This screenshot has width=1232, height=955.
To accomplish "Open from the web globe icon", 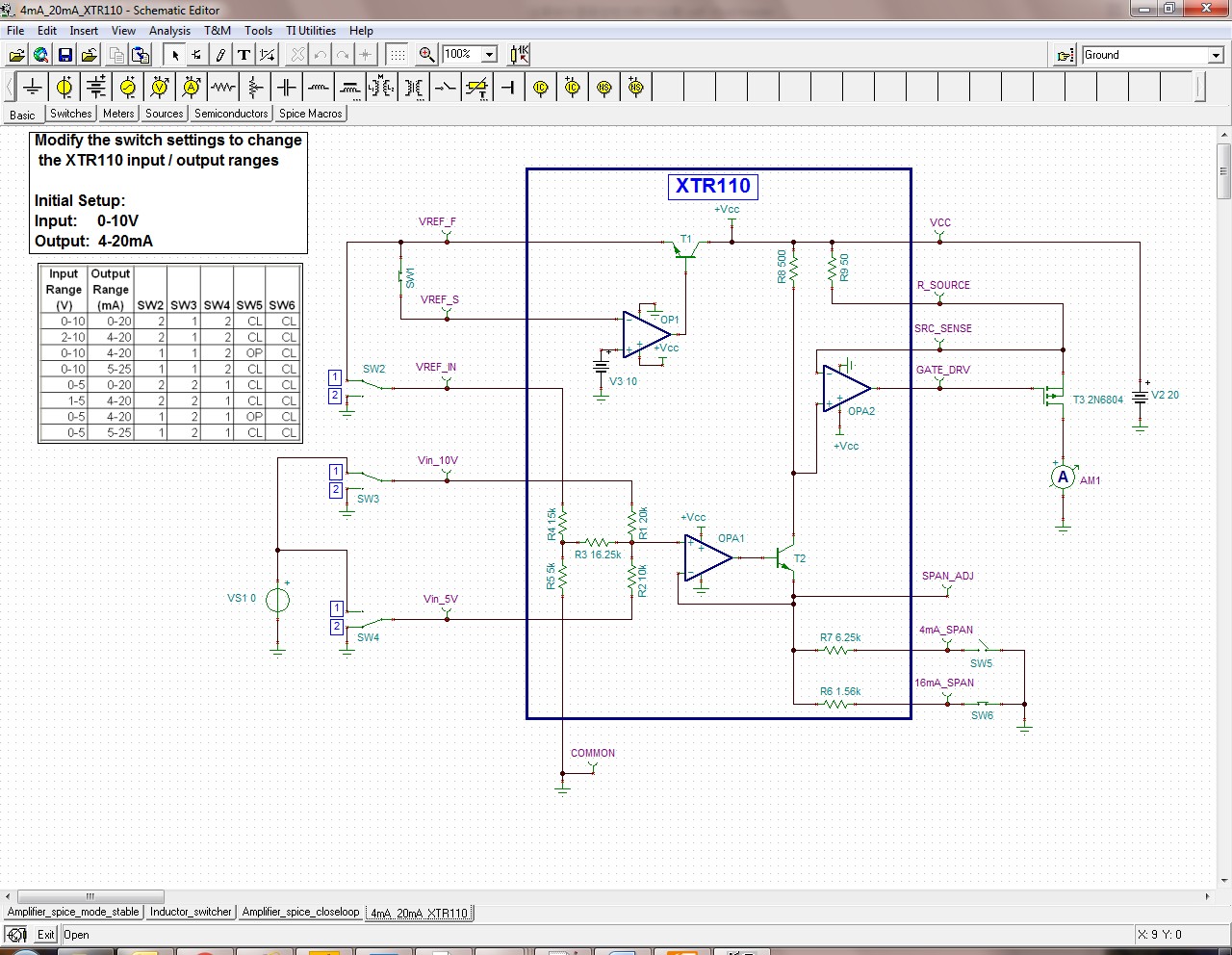I will [x=40, y=55].
